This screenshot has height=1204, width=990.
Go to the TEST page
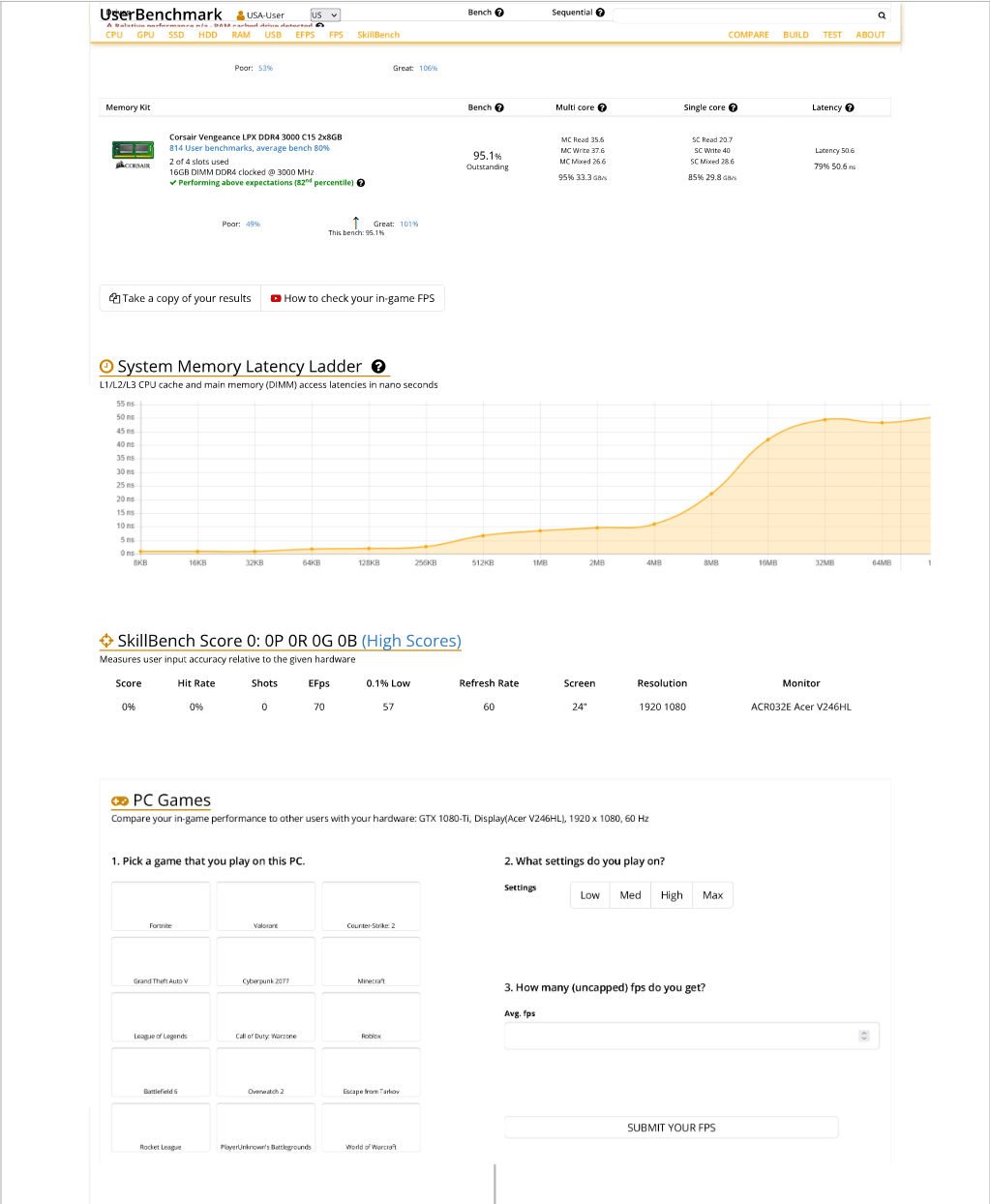(x=832, y=35)
